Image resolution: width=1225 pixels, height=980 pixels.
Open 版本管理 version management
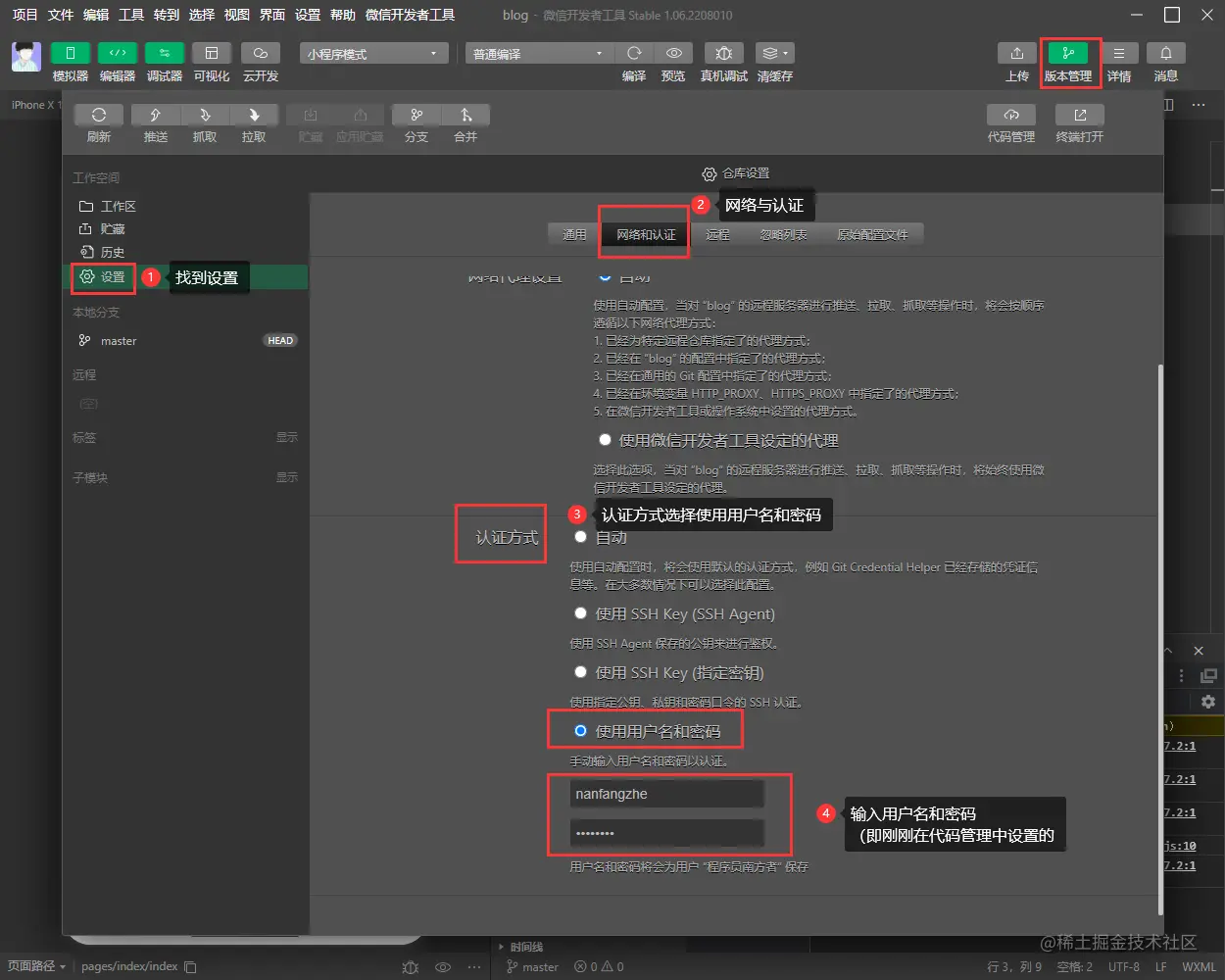point(1067,53)
